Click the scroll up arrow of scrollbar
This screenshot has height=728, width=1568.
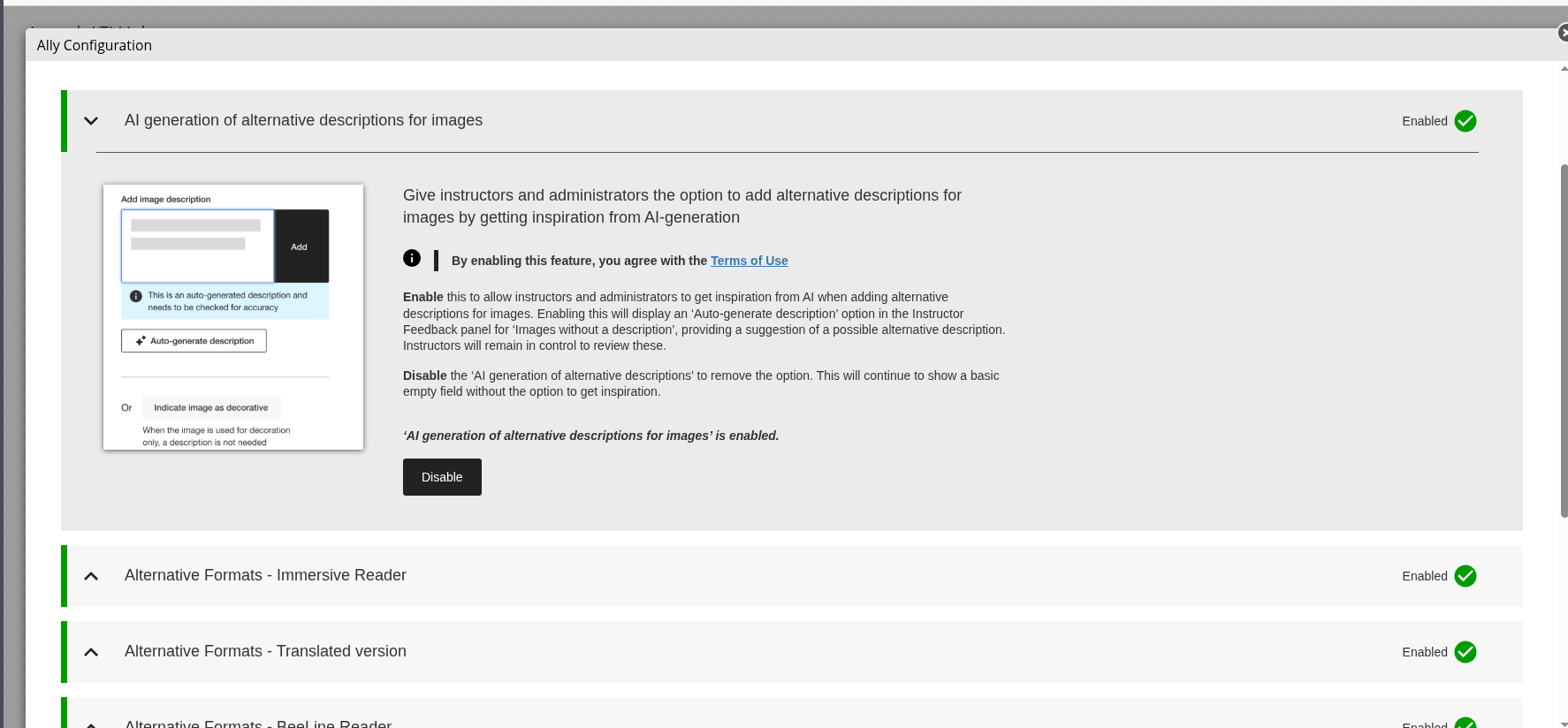(x=1564, y=68)
